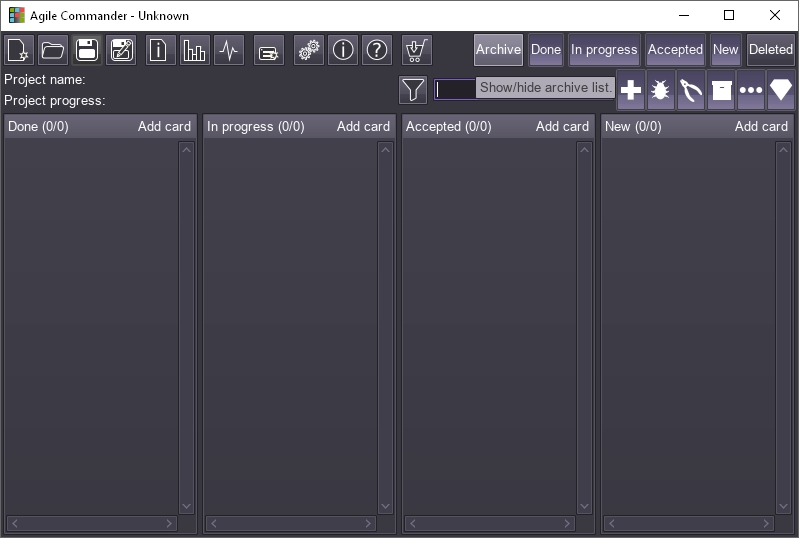Open settings with the gears icon
Viewport: 799px width, 538px height.
click(x=309, y=50)
